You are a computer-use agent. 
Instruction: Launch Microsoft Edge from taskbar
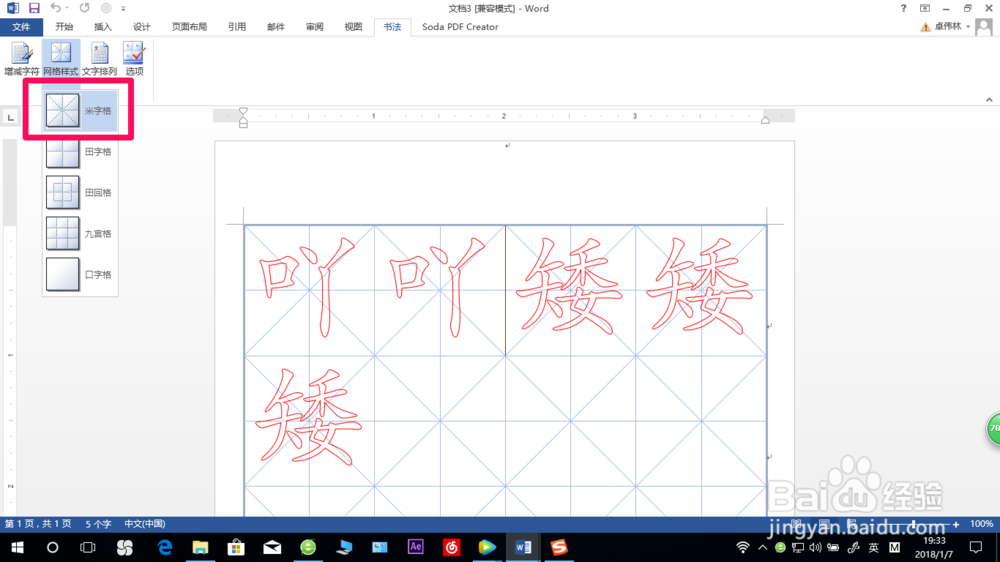(x=165, y=547)
